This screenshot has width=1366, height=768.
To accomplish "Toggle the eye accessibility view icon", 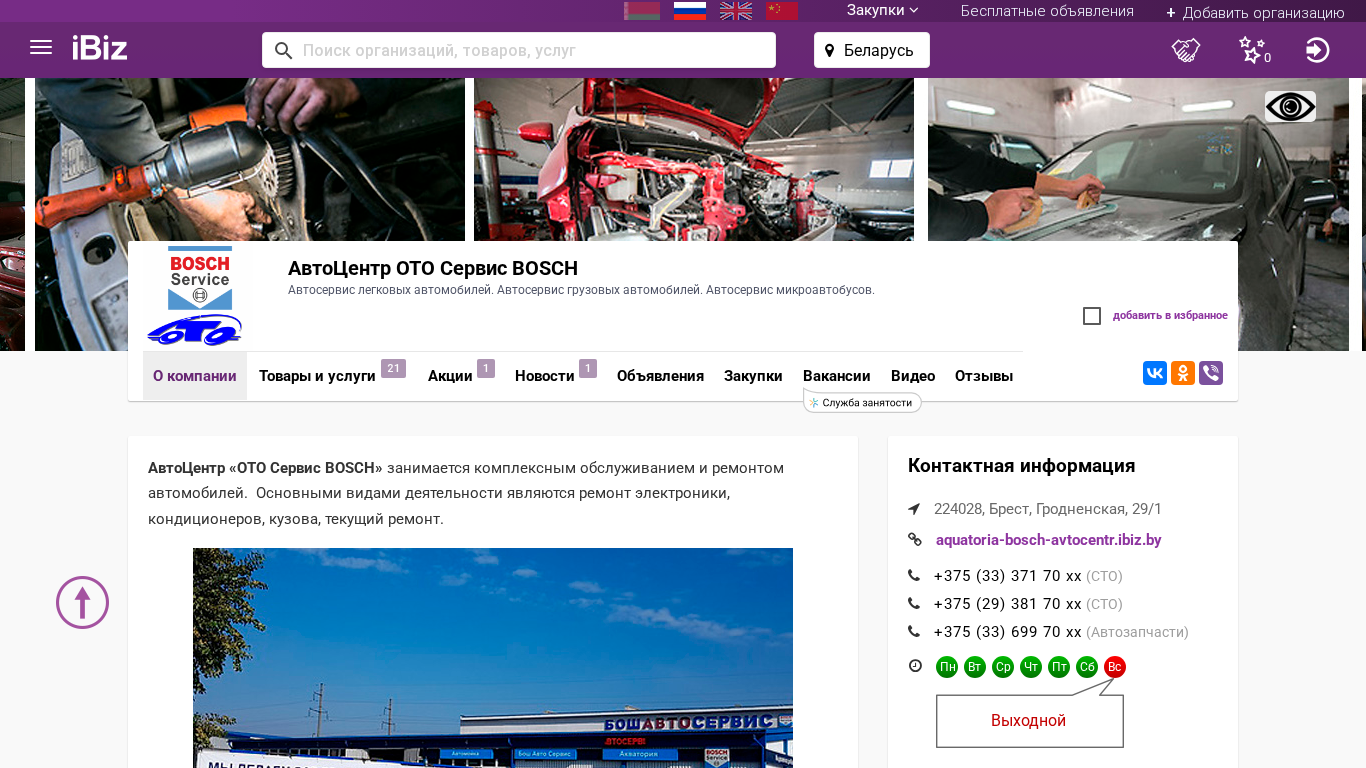I will click(x=1290, y=107).
